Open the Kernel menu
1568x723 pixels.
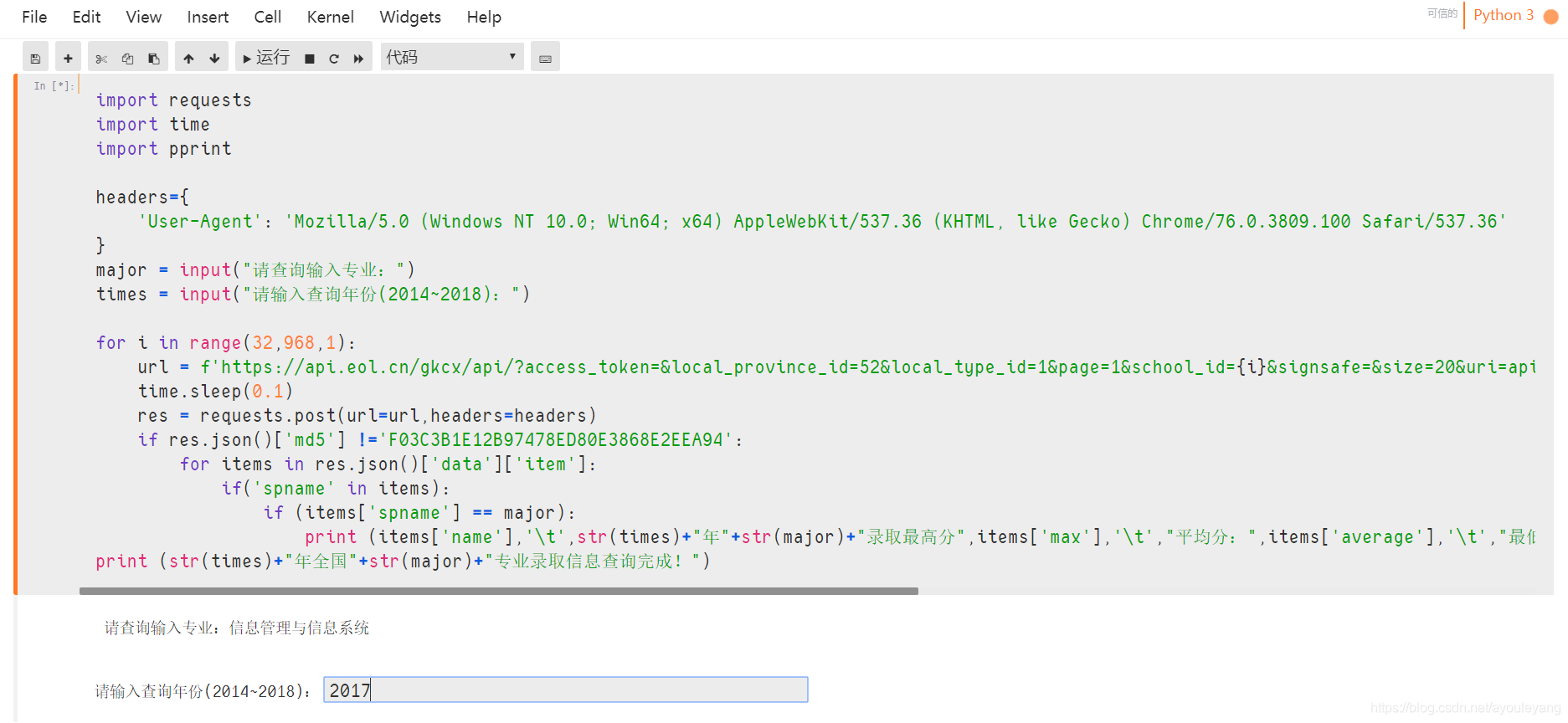pos(331,17)
